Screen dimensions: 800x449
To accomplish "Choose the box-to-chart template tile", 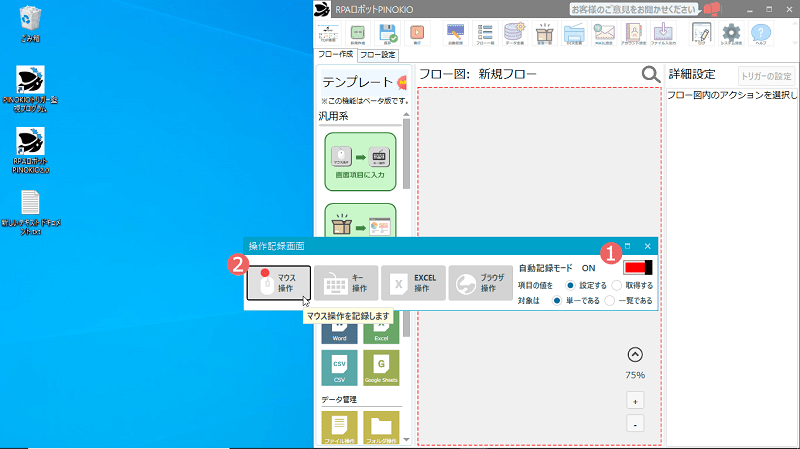I will (x=360, y=220).
